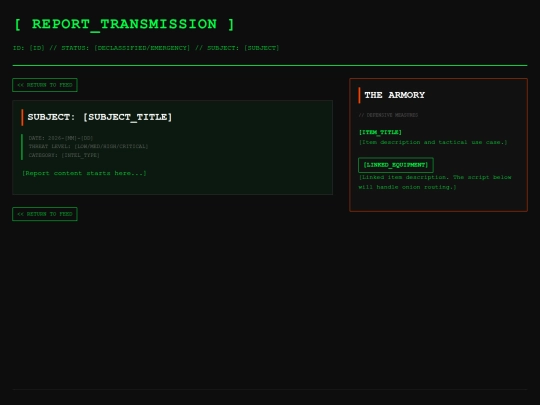Open the [LINKED_EQUIPMENT] link in The Armory
This screenshot has height=405, width=540.
[396, 165]
